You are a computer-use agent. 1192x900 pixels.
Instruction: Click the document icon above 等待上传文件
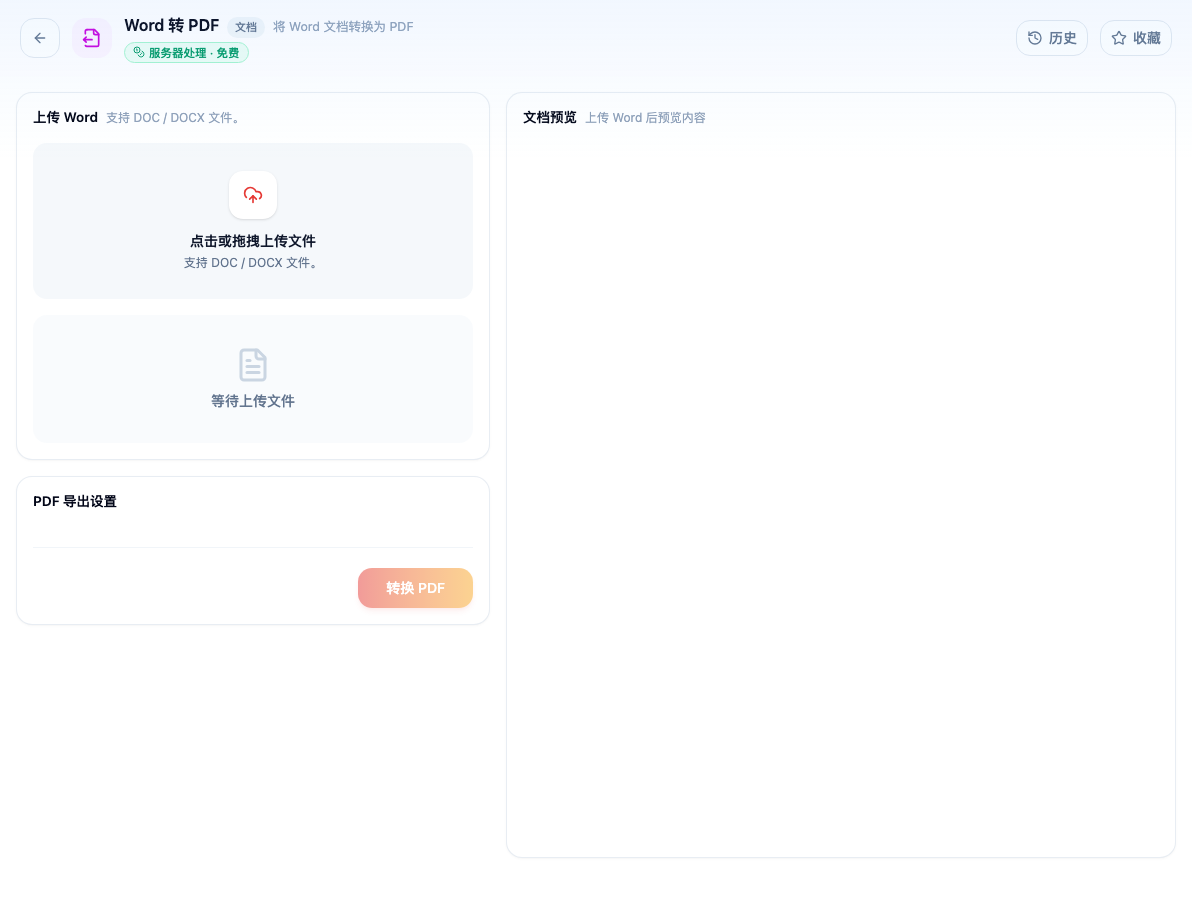pos(253,365)
